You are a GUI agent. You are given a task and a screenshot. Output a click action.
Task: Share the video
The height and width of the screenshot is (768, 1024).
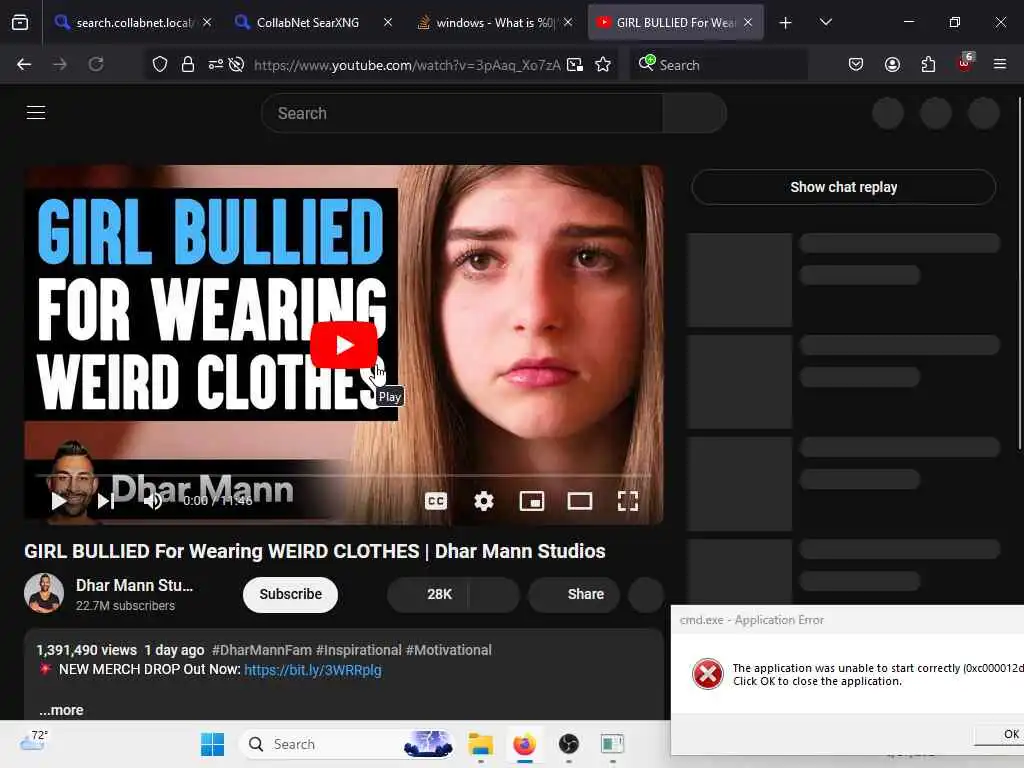574,594
